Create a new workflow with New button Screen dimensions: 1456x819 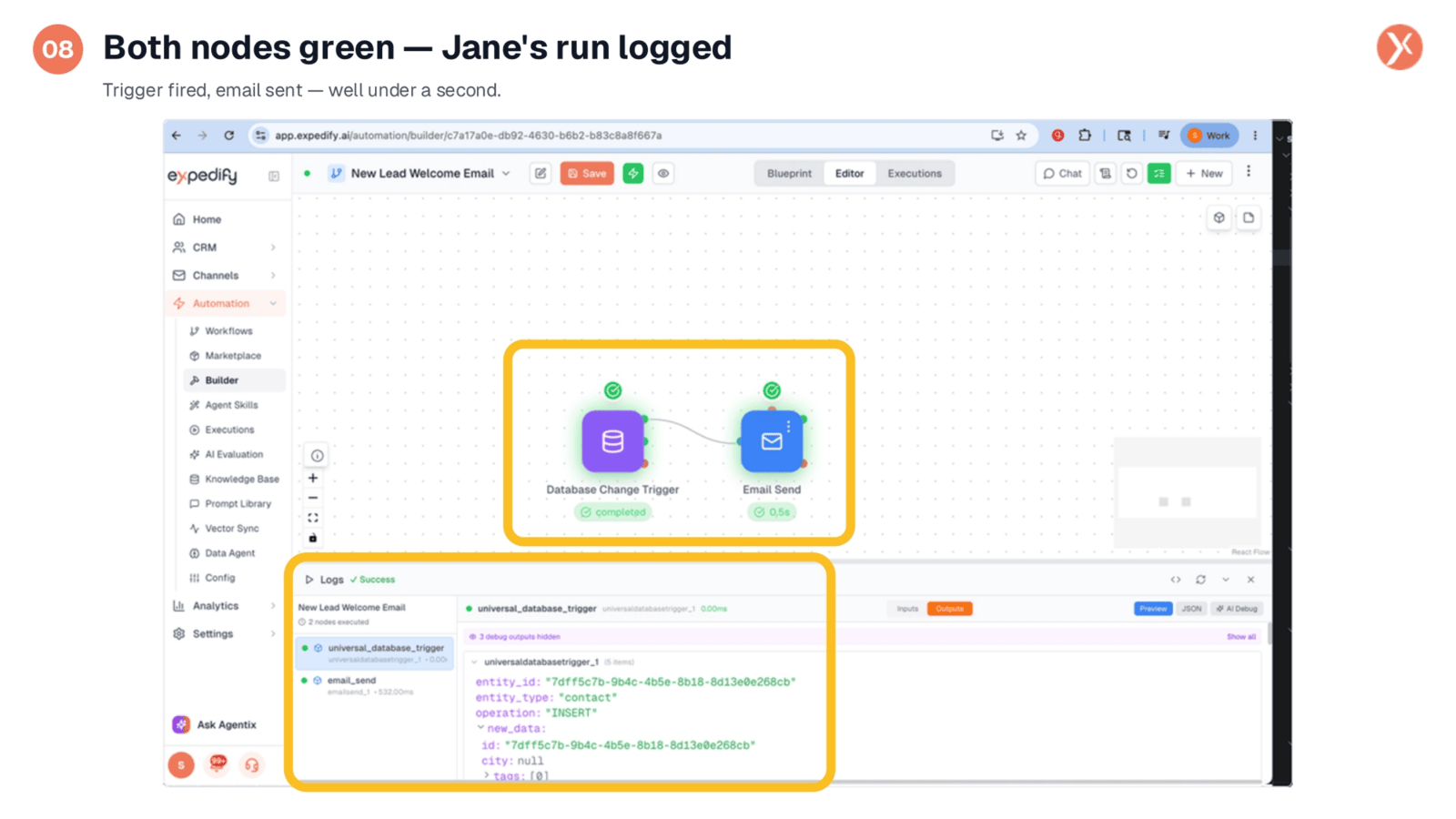[x=1204, y=174]
